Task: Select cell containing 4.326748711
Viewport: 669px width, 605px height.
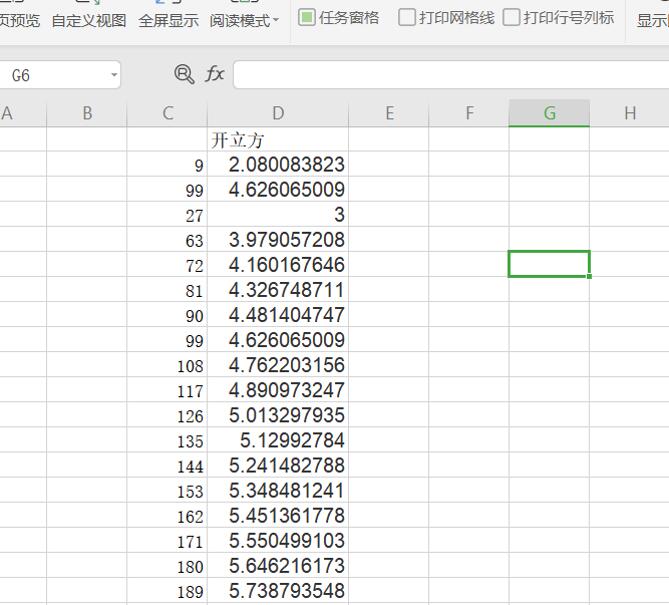Action: [278, 290]
